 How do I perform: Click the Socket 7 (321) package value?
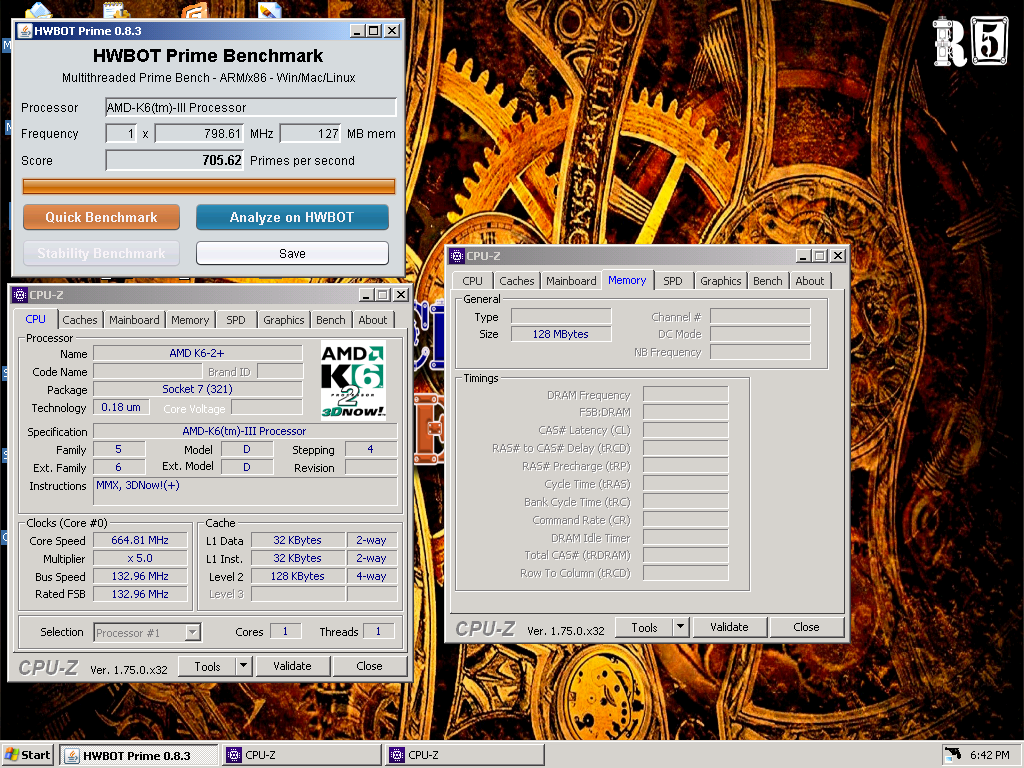[197, 389]
